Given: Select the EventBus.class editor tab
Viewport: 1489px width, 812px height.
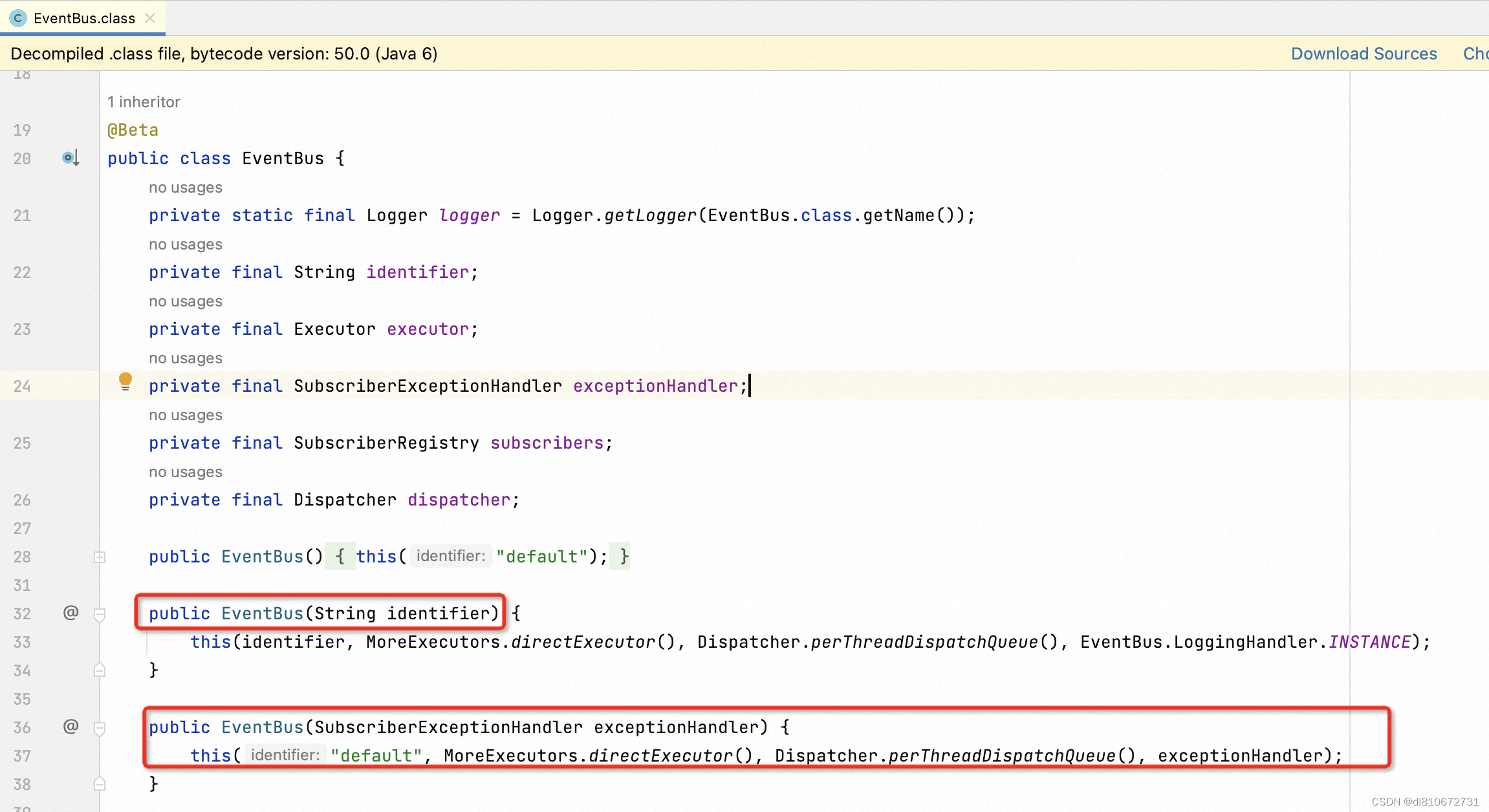Looking at the screenshot, I should click(84, 18).
